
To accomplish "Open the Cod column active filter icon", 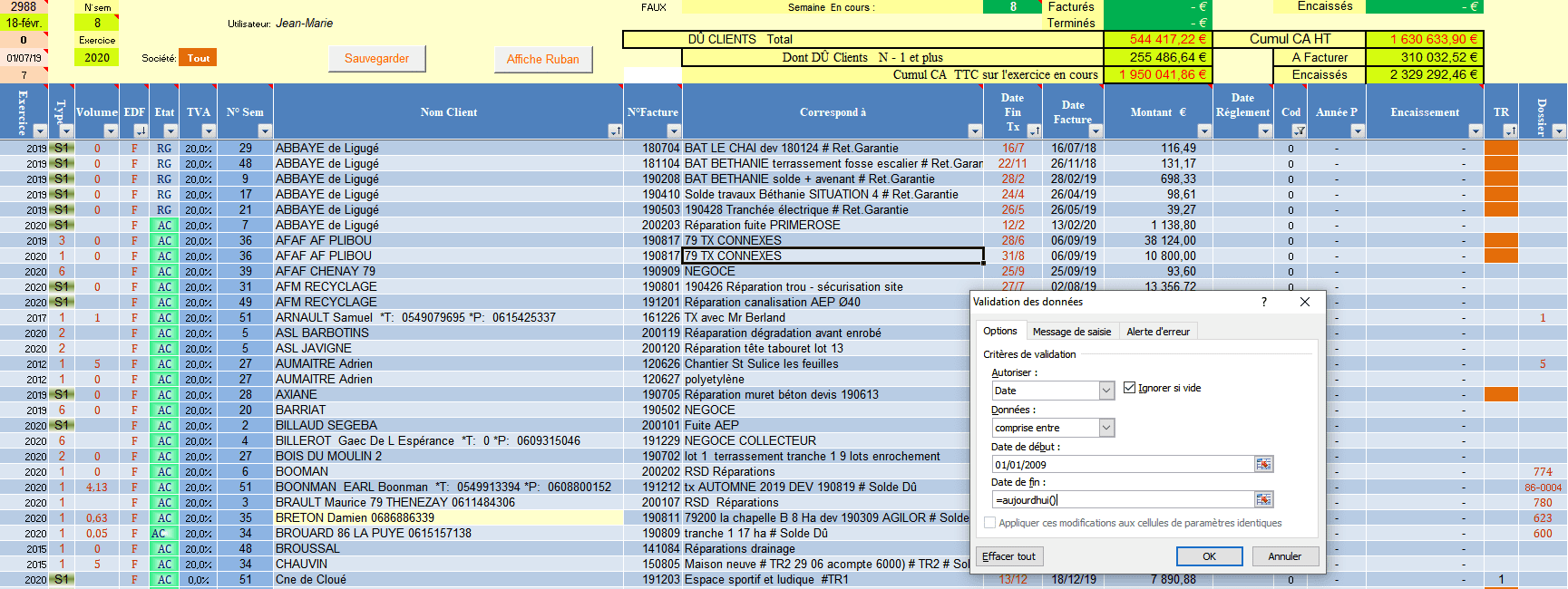I will (1299, 131).
